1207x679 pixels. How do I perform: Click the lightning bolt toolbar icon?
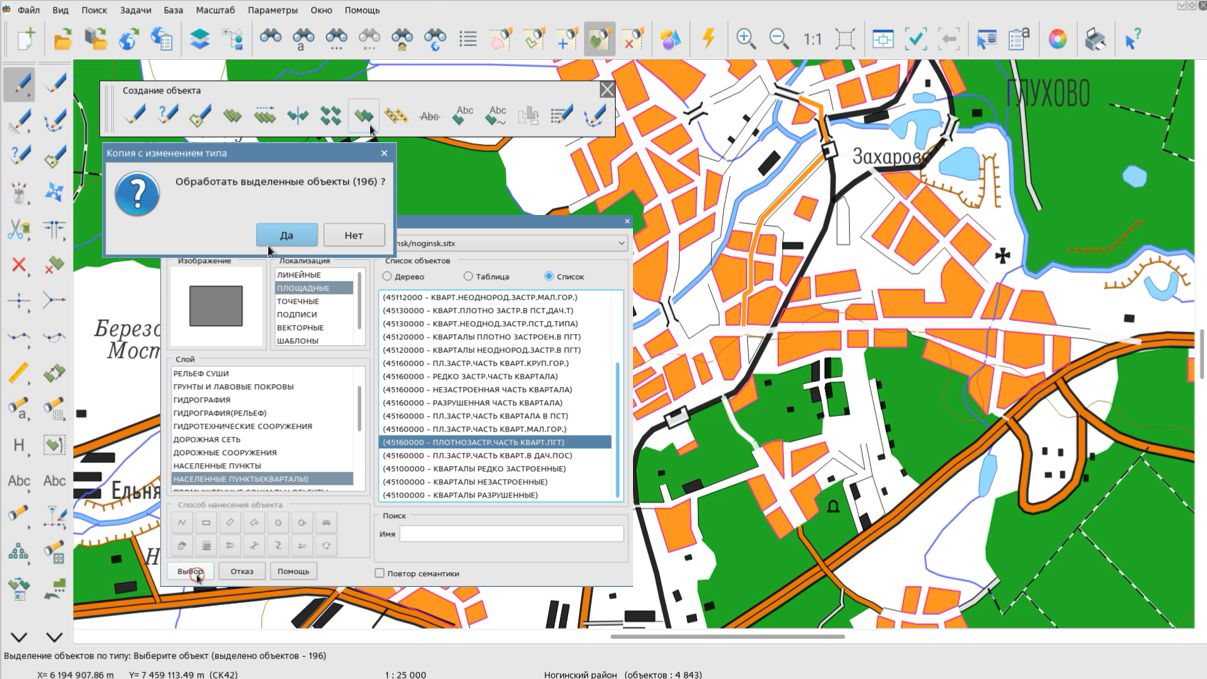coord(708,39)
